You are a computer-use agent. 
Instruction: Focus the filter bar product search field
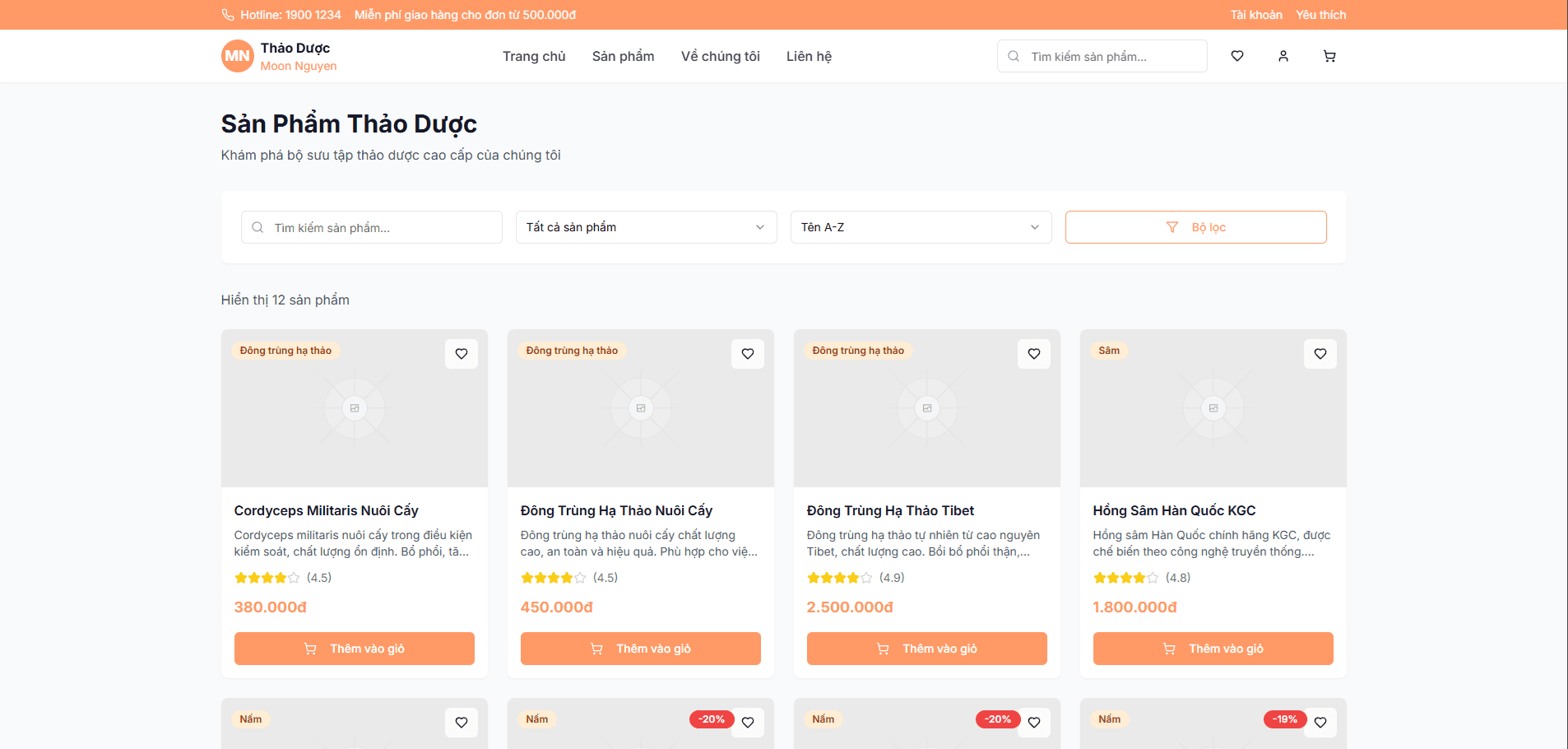372,227
